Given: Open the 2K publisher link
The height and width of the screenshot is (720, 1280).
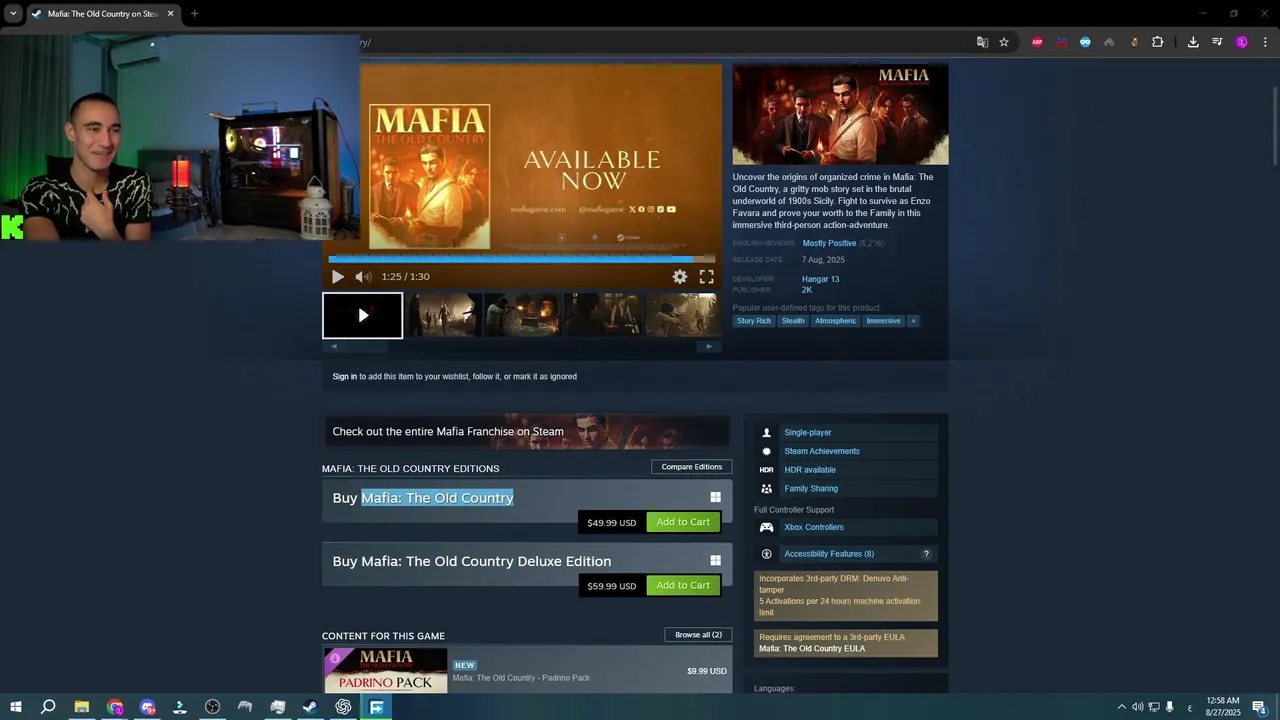Looking at the screenshot, I should point(807,290).
